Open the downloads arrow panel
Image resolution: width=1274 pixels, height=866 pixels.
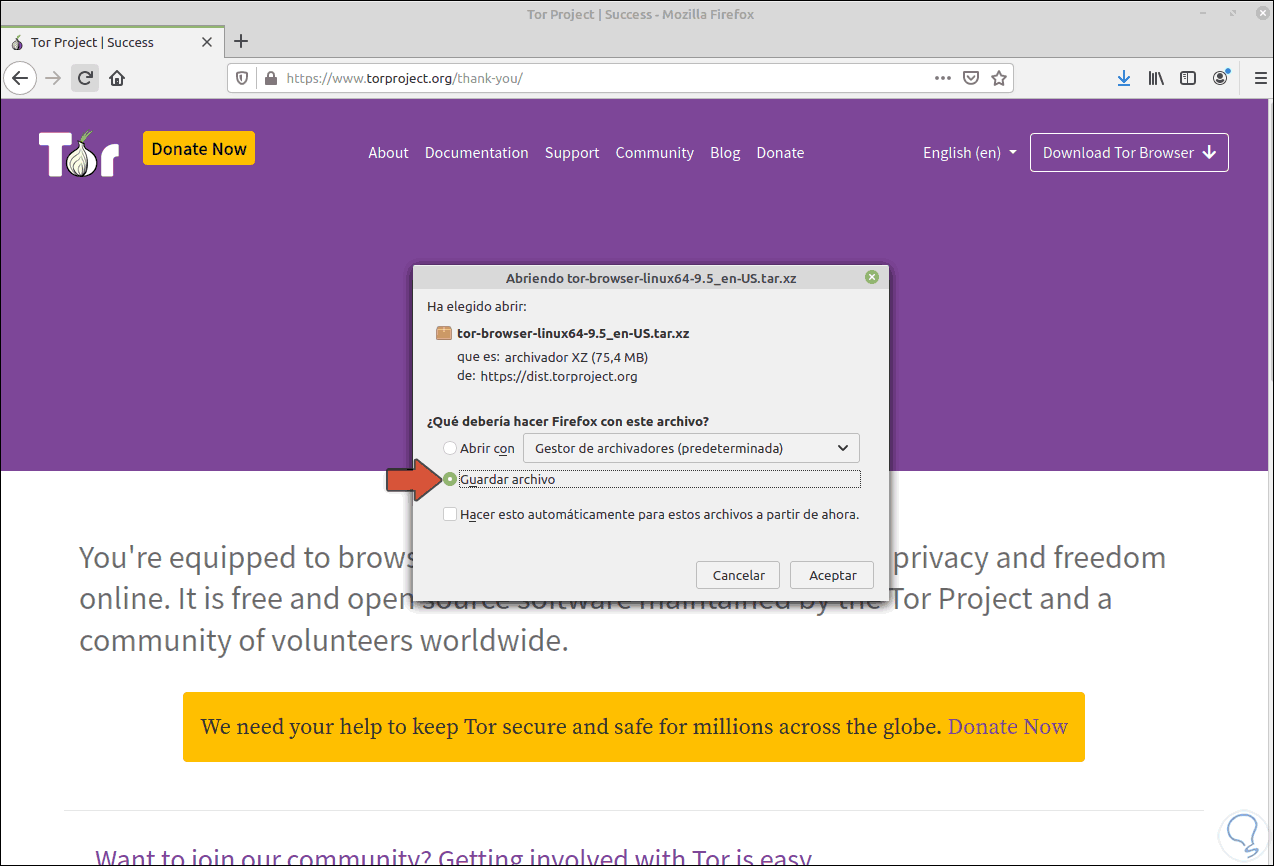tap(1124, 78)
